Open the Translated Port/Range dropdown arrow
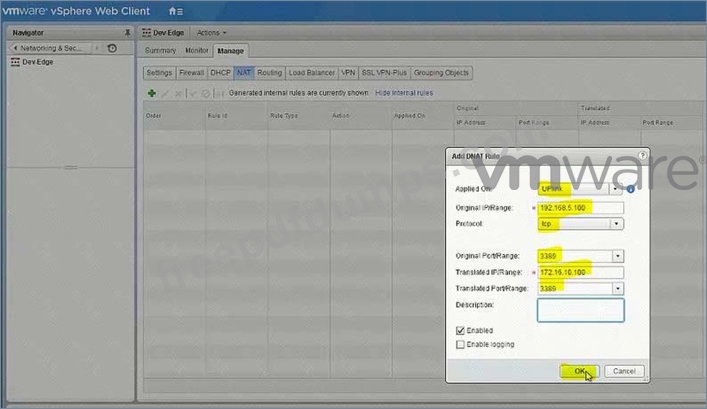707x409 pixels. click(618, 289)
